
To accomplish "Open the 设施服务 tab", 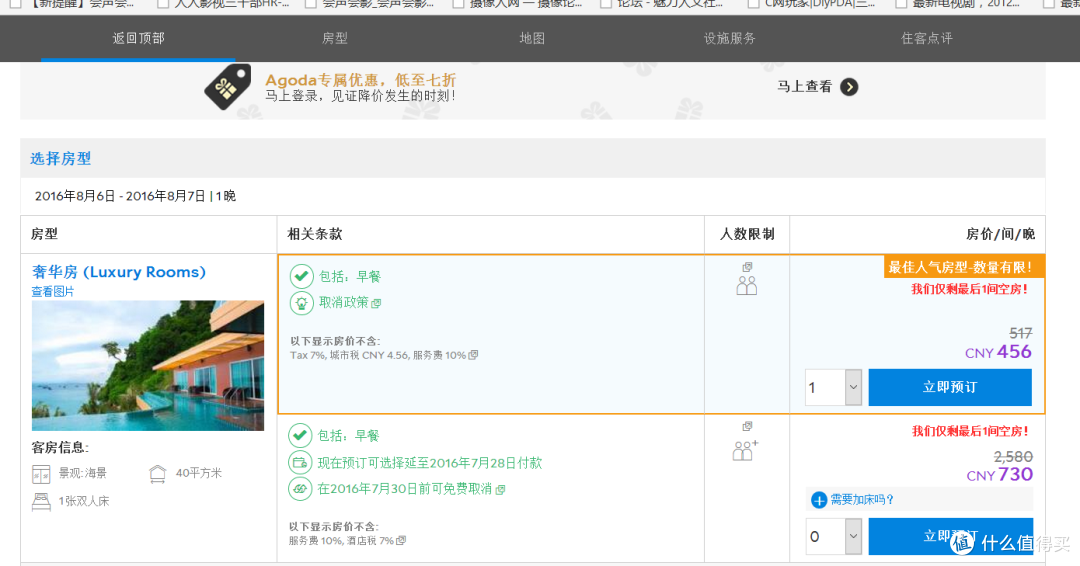I will pos(729,39).
